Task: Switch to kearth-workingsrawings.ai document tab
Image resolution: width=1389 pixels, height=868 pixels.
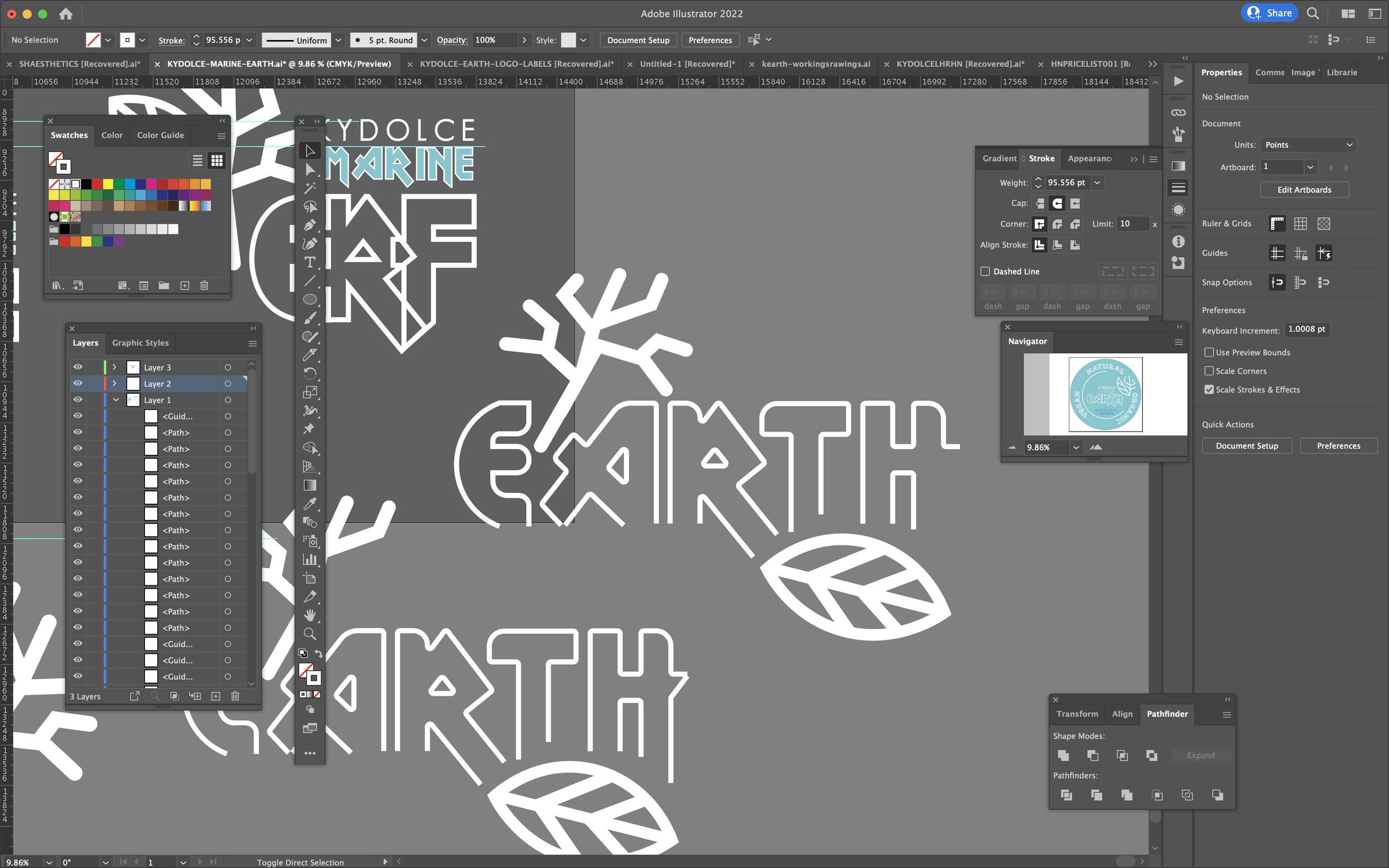Action: point(816,64)
